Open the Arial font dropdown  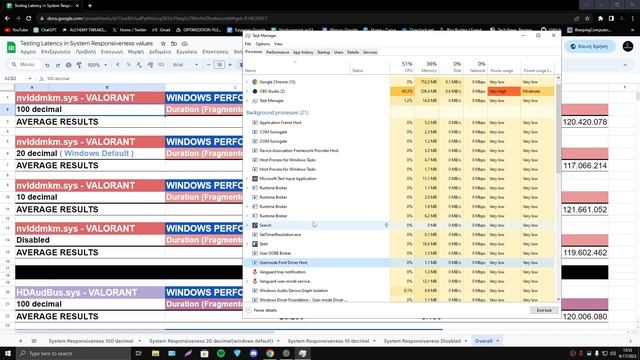pyautogui.click(x=185, y=65)
